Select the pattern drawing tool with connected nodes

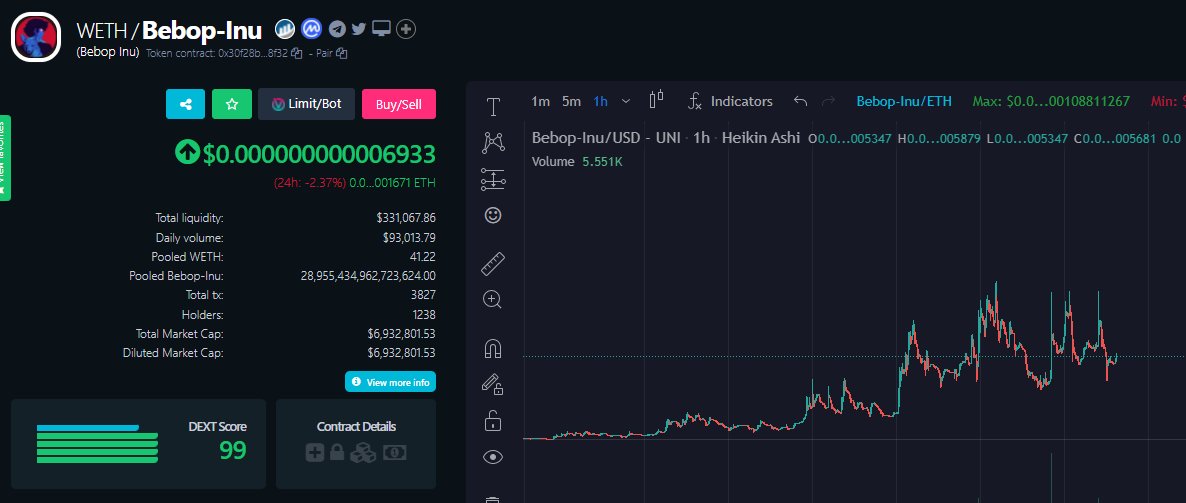pyautogui.click(x=493, y=142)
